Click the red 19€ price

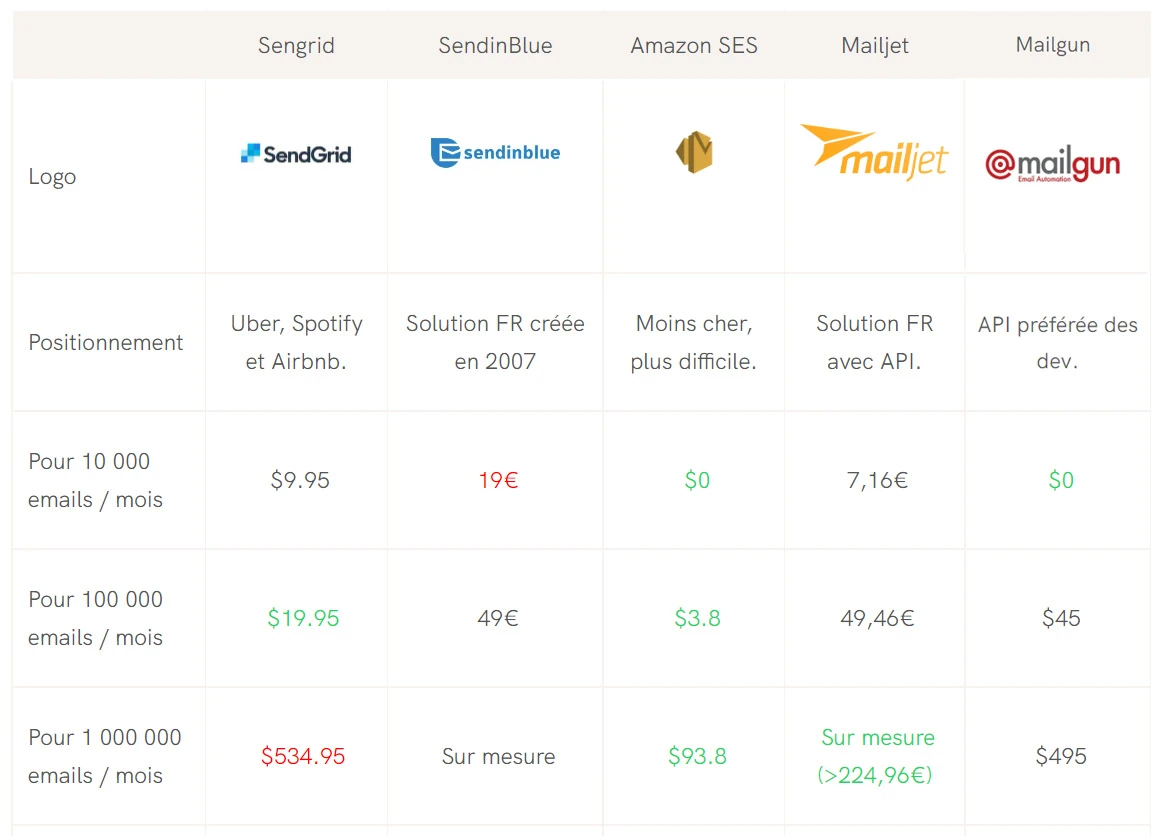click(x=498, y=481)
